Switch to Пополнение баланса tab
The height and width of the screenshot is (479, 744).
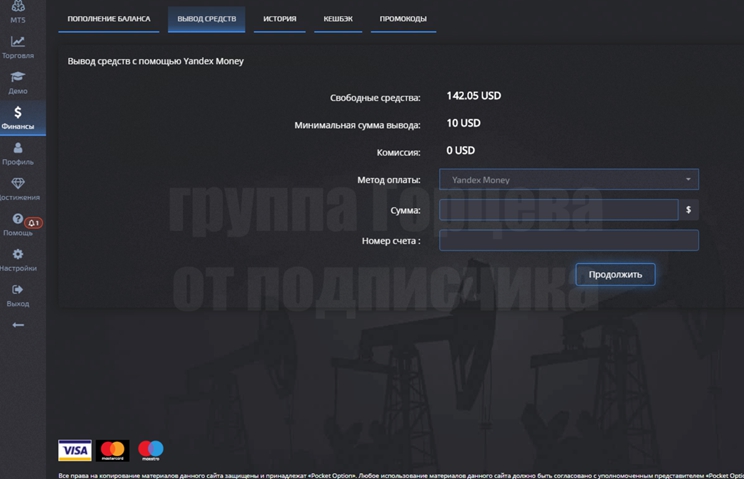click(109, 19)
